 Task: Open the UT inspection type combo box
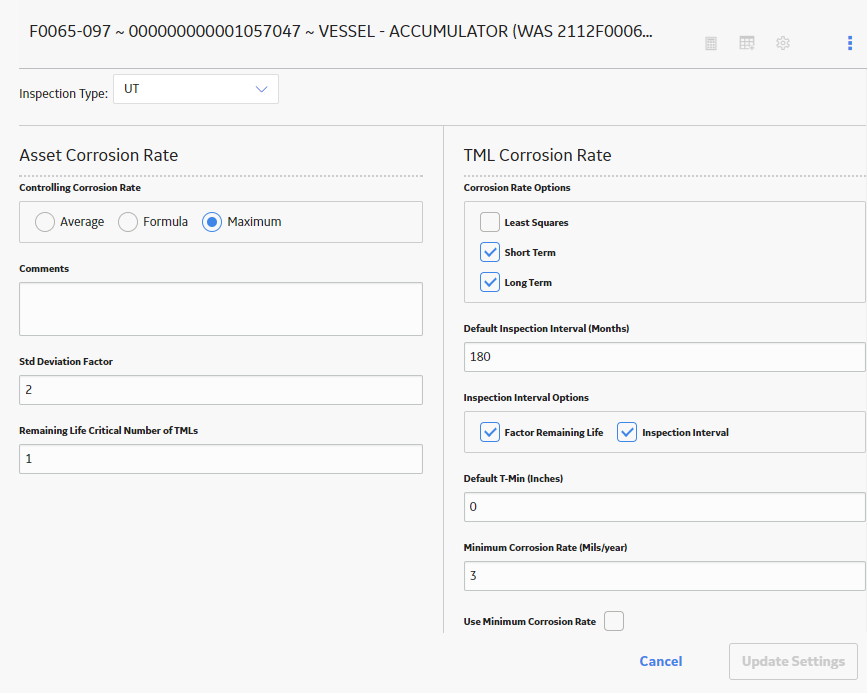[196, 89]
